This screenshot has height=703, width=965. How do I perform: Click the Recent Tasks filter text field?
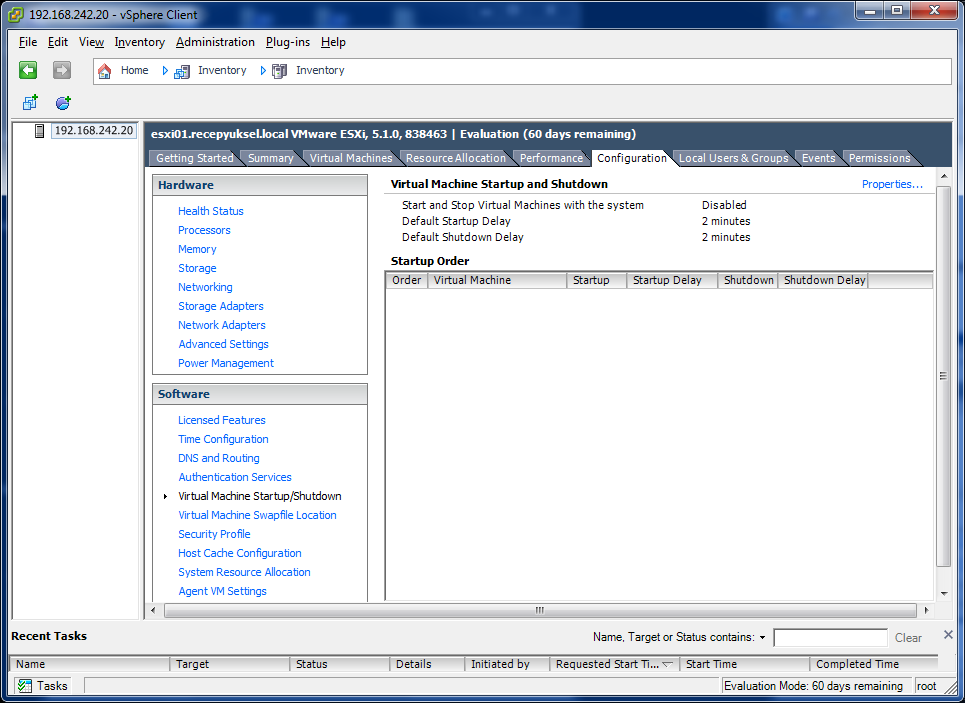pos(830,638)
